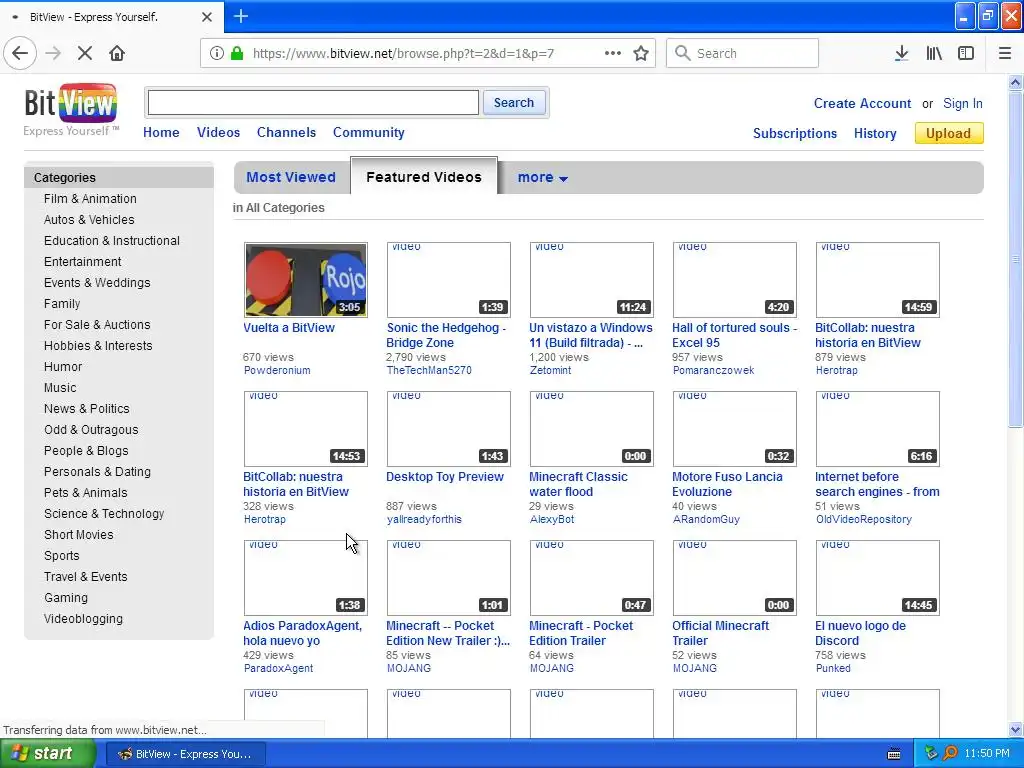This screenshot has height=768, width=1024.
Task: Click the Upload button
Action: tap(948, 133)
